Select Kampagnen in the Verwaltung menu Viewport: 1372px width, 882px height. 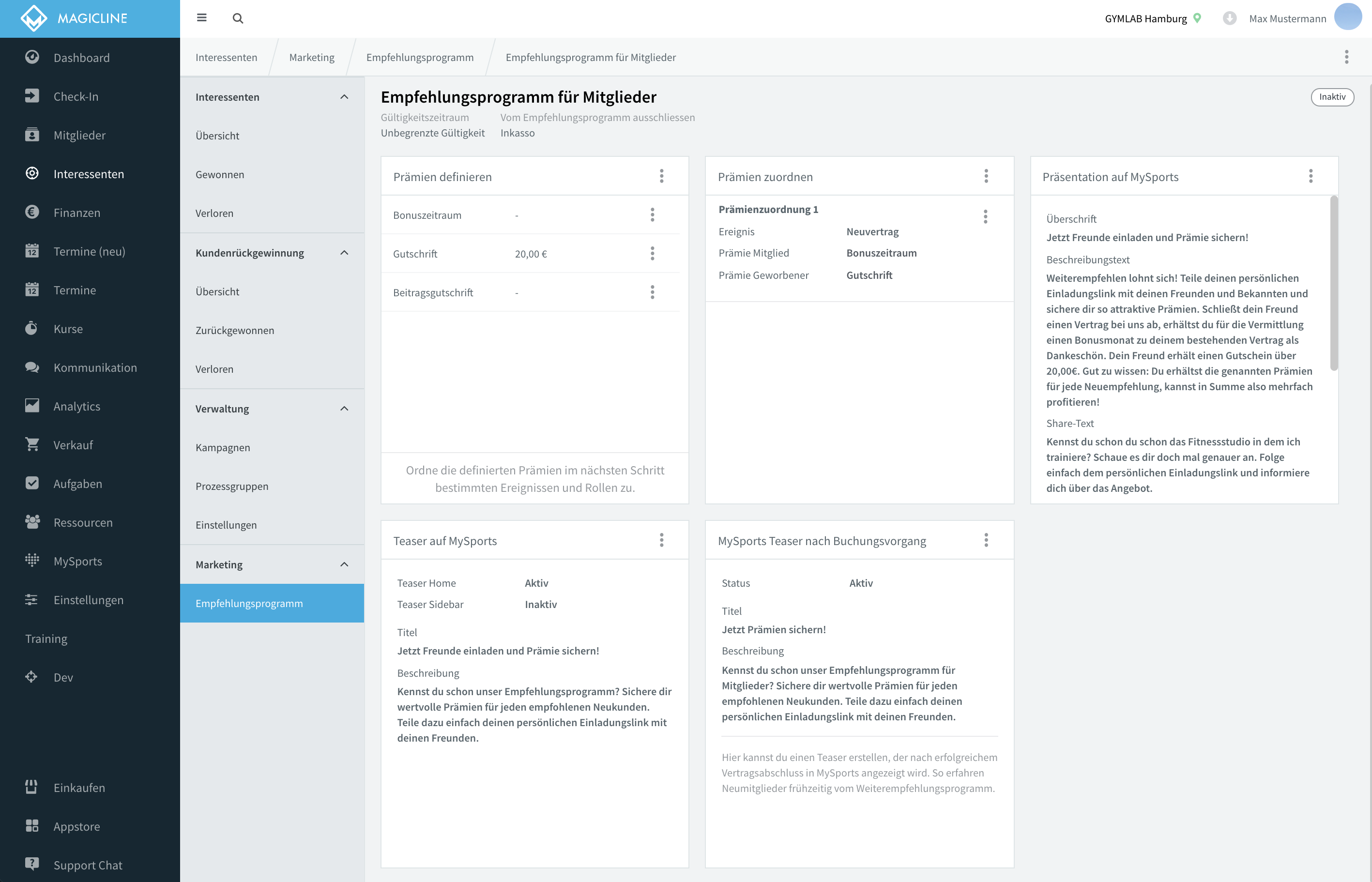(223, 447)
